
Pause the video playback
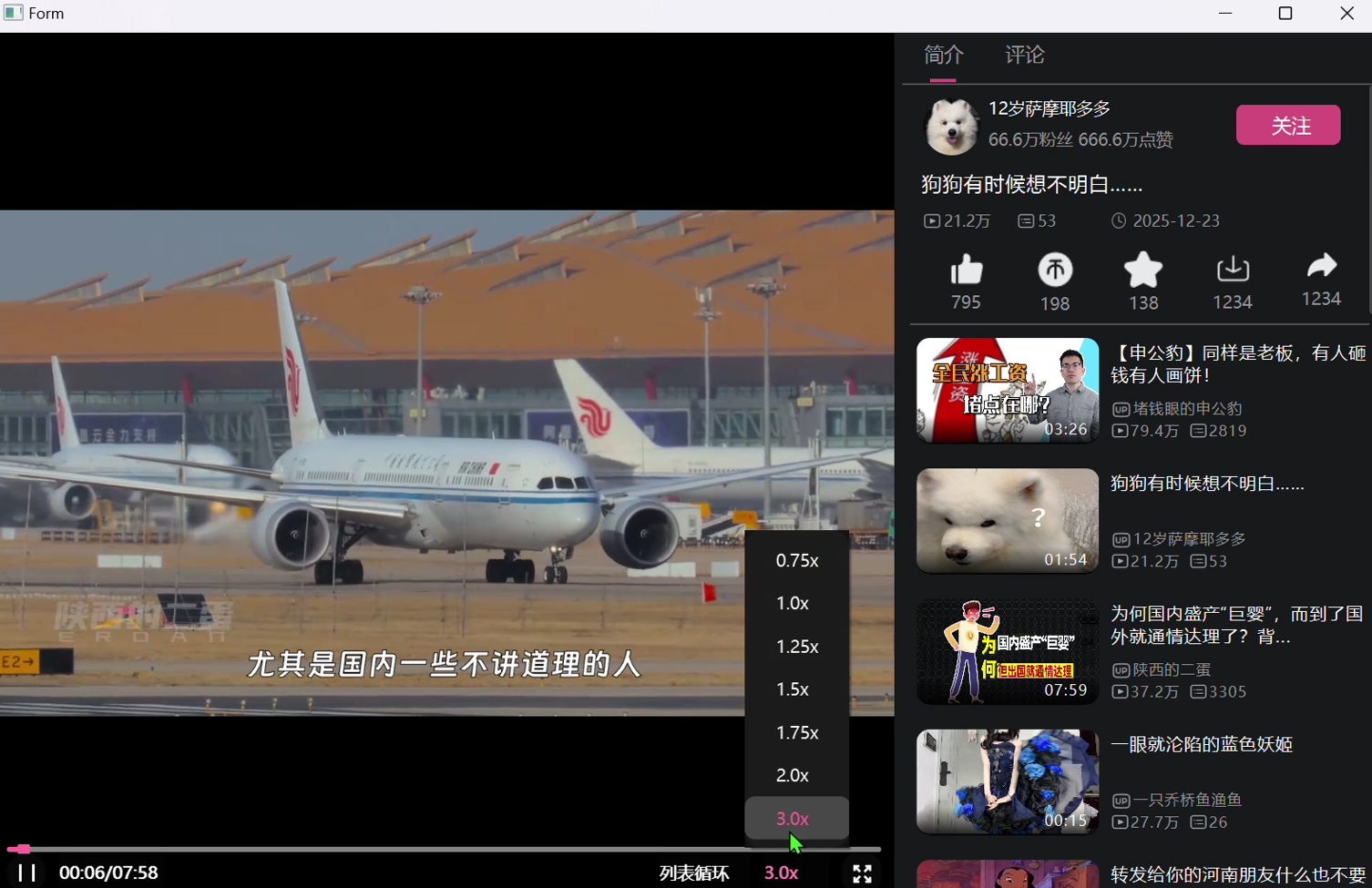(x=27, y=873)
